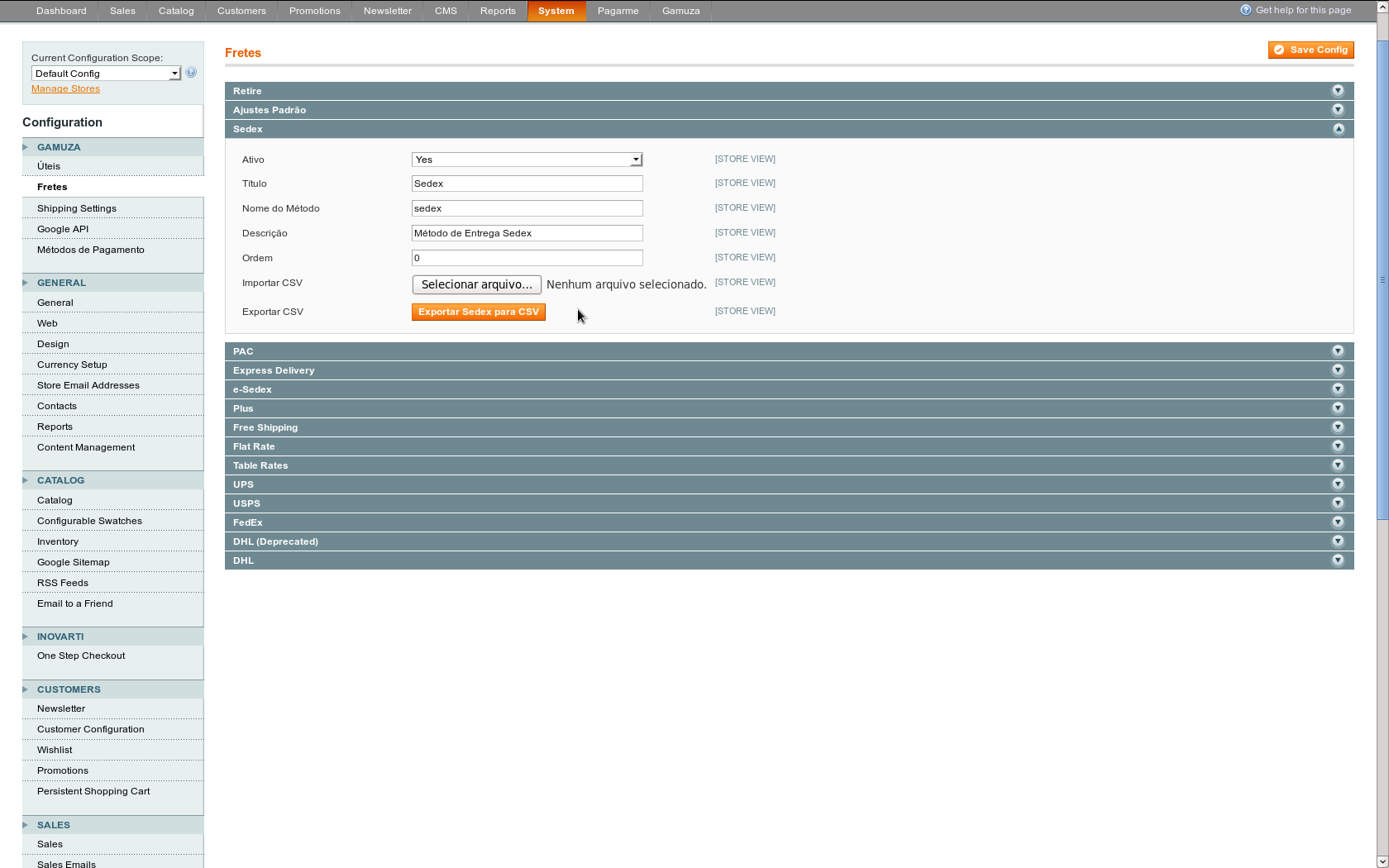Expand the Flat Rate section
The width and height of the screenshot is (1389, 868).
789,446
